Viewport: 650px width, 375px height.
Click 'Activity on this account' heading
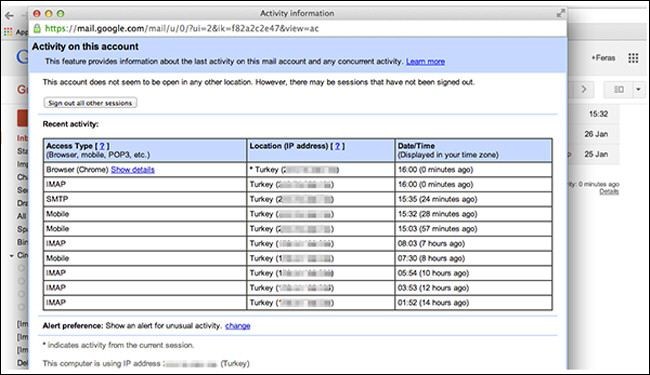tap(85, 46)
